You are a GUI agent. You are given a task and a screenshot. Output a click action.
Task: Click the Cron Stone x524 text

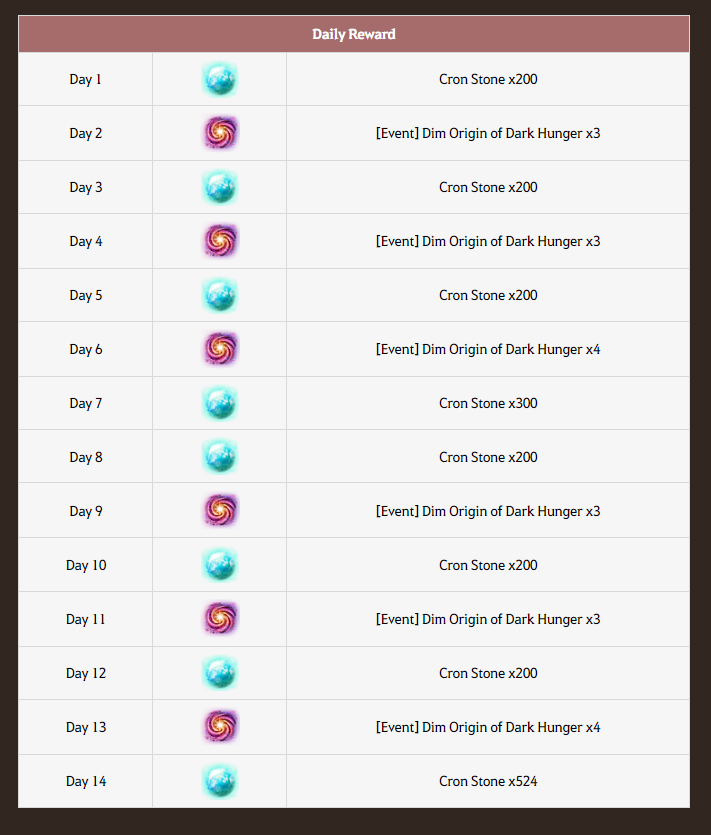coord(488,781)
